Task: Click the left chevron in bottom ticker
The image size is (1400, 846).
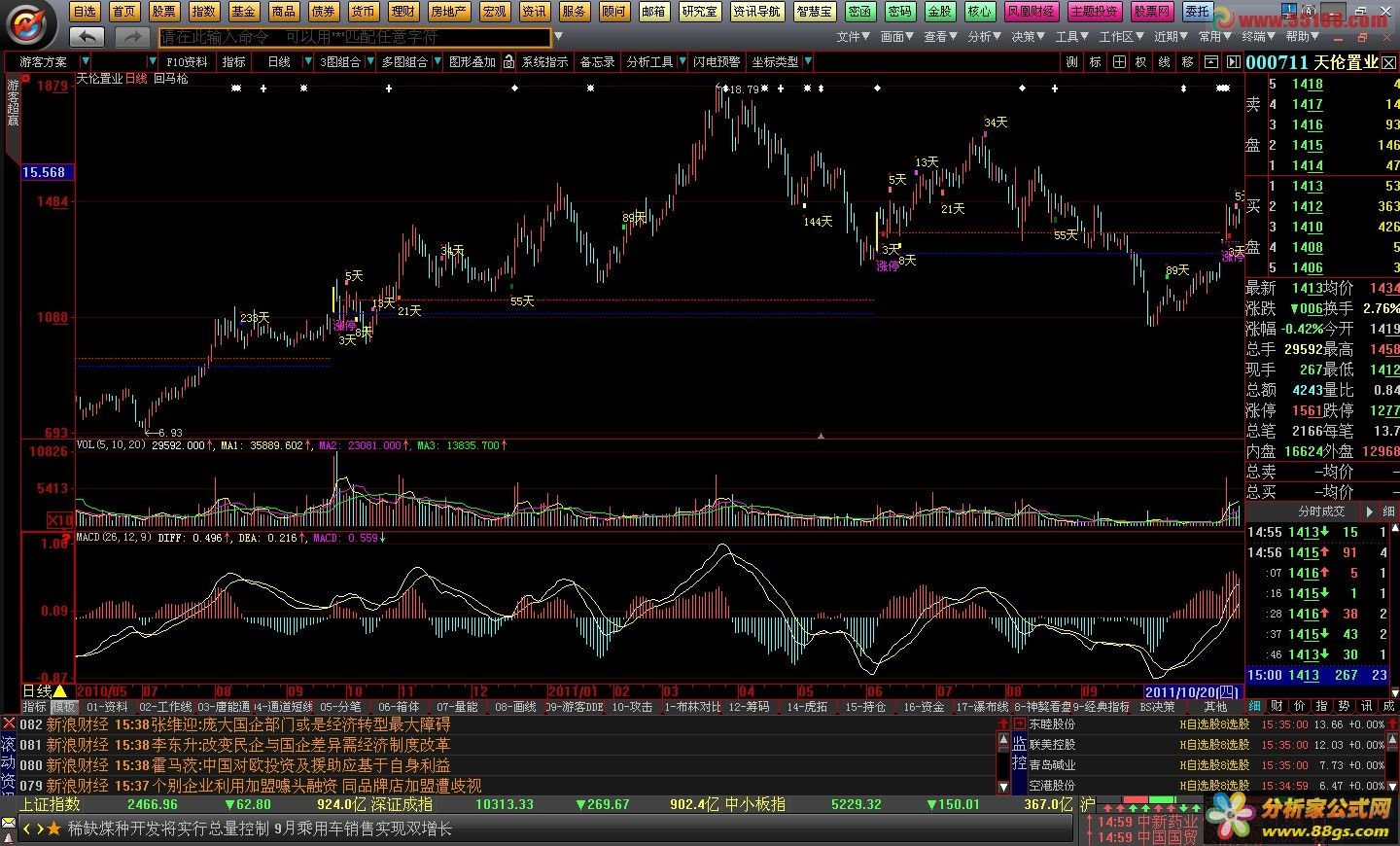Action: click(27, 828)
